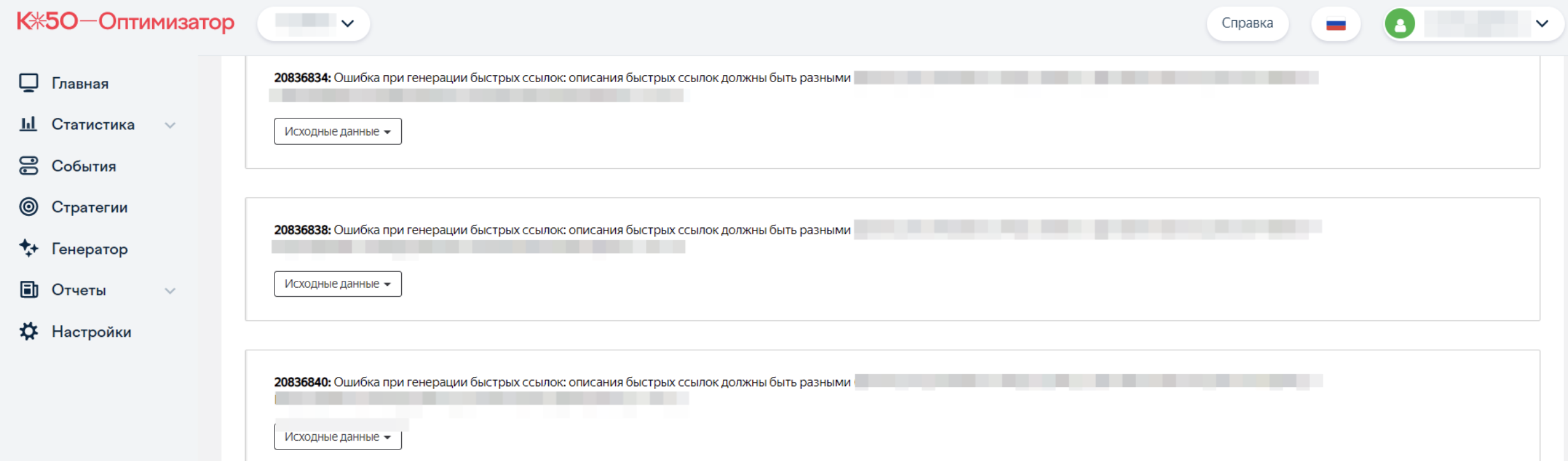Viewport: 1568px width, 461px height.
Task: Click the green user avatar icon
Action: (1400, 24)
